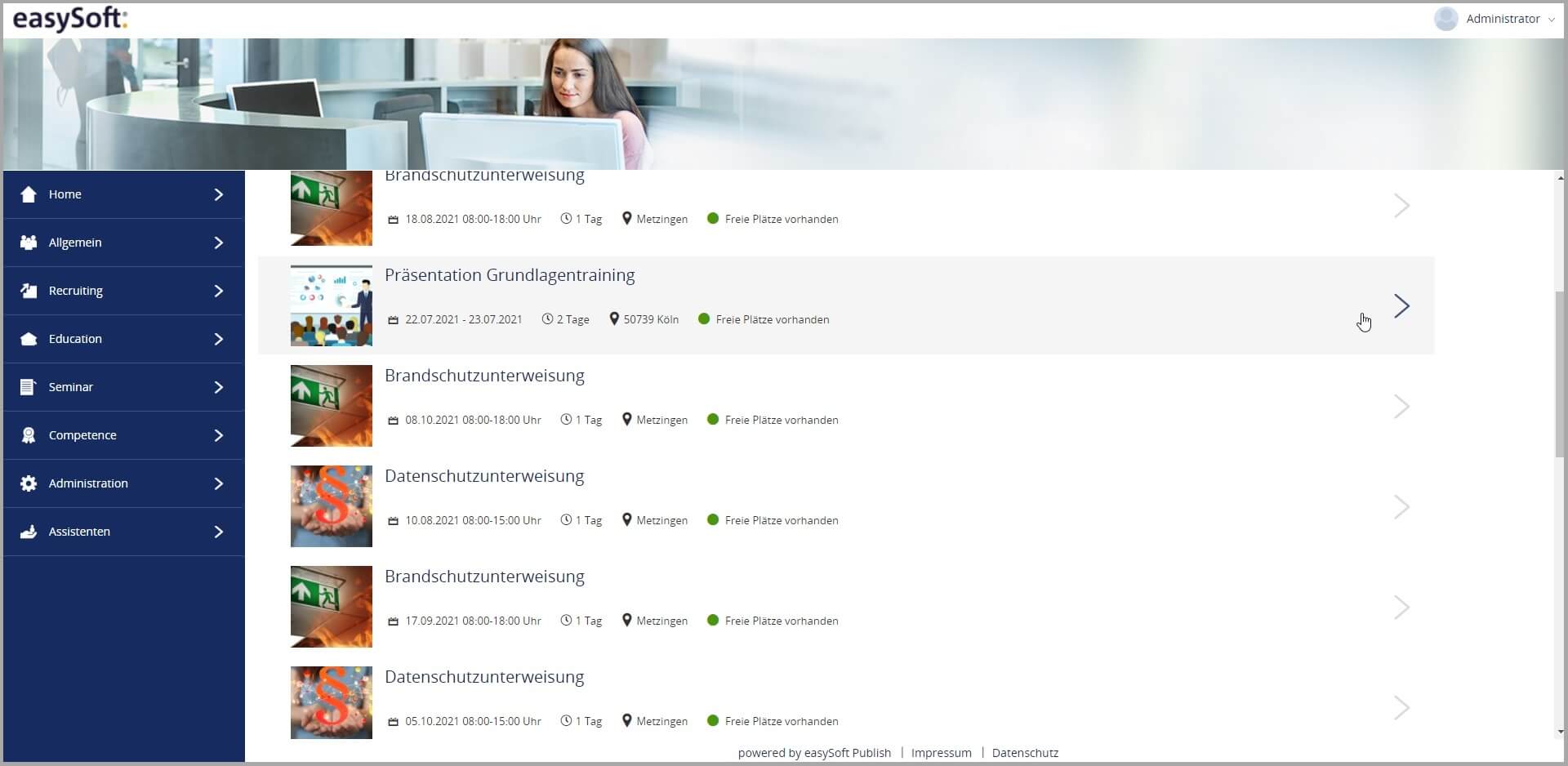
Task: Open 05.10.2021 Datenschutzunterweisung via right arrow
Action: pos(1401,708)
